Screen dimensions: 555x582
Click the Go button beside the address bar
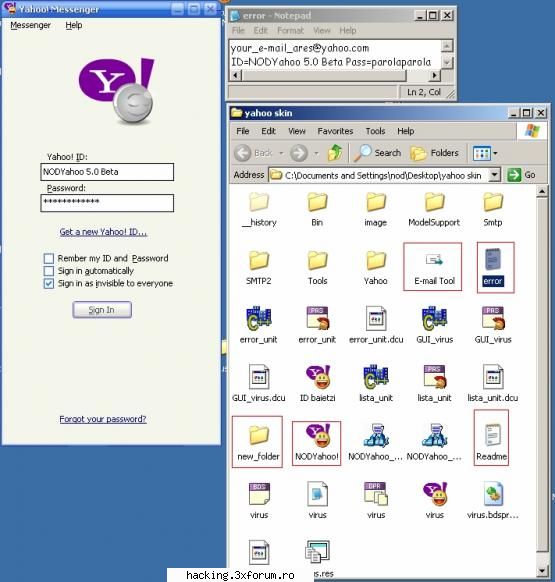pyautogui.click(x=521, y=175)
